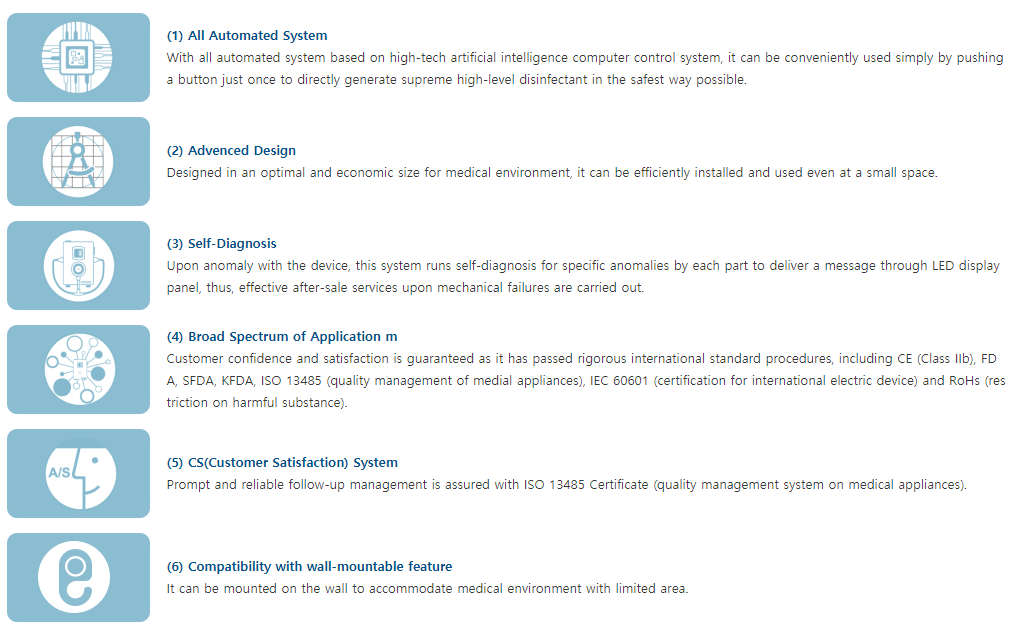
Task: Click the wall-mountable compatibility icon
Action: [x=78, y=578]
